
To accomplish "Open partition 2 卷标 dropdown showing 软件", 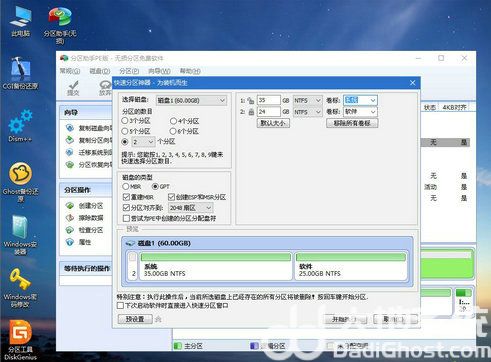I will pyautogui.click(x=360, y=112).
